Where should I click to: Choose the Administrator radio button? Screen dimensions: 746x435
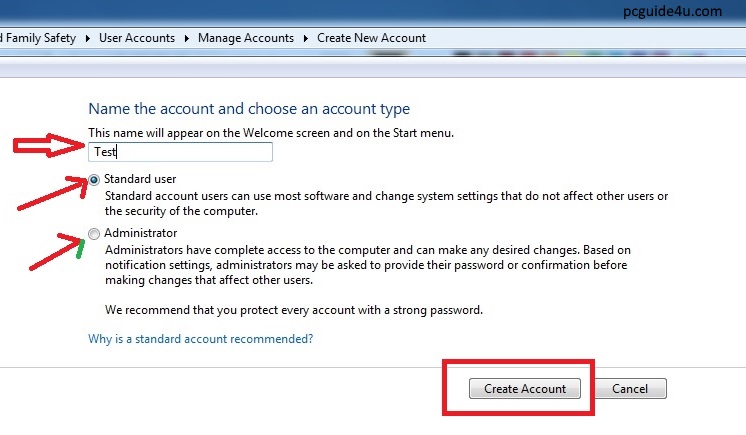[x=95, y=234]
